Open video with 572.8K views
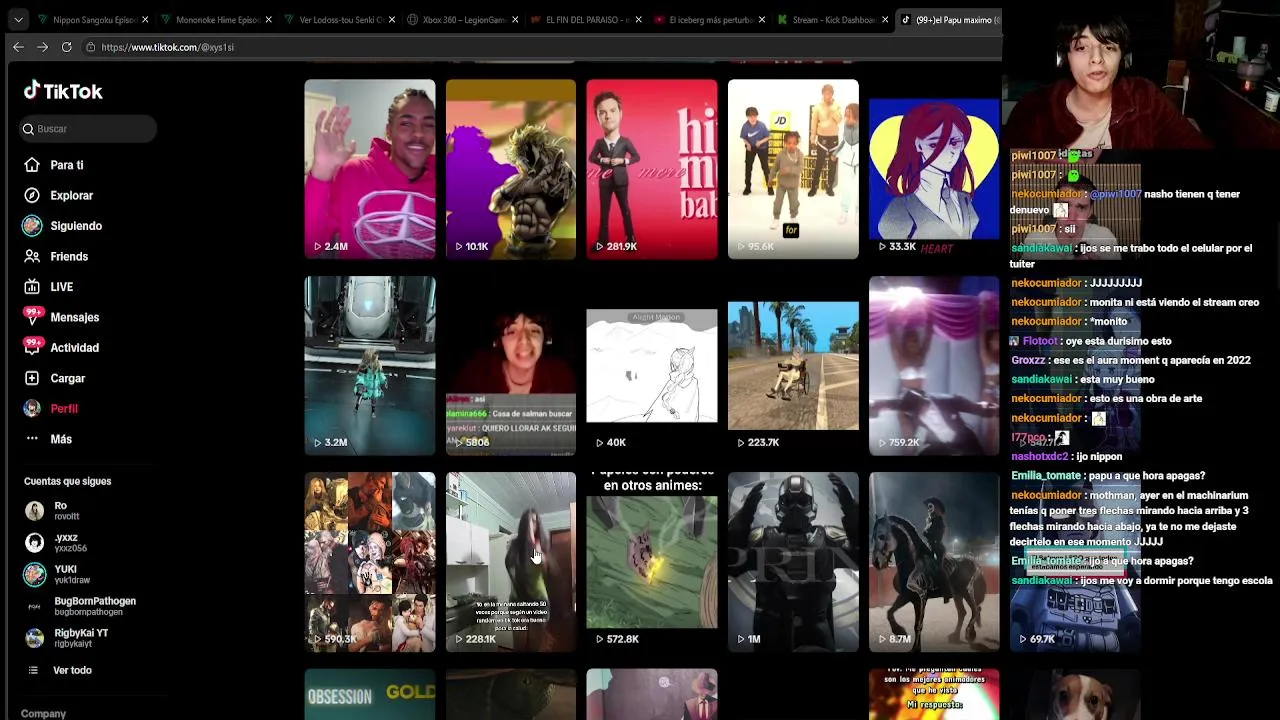 pos(652,562)
